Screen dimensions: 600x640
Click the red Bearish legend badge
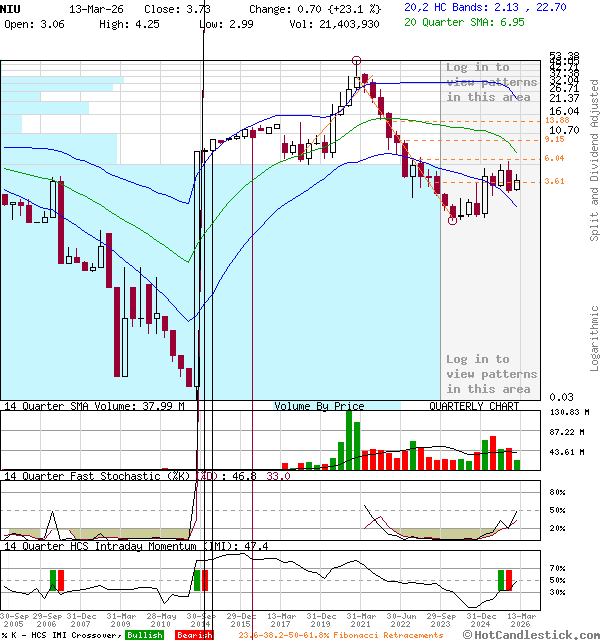click(193, 634)
